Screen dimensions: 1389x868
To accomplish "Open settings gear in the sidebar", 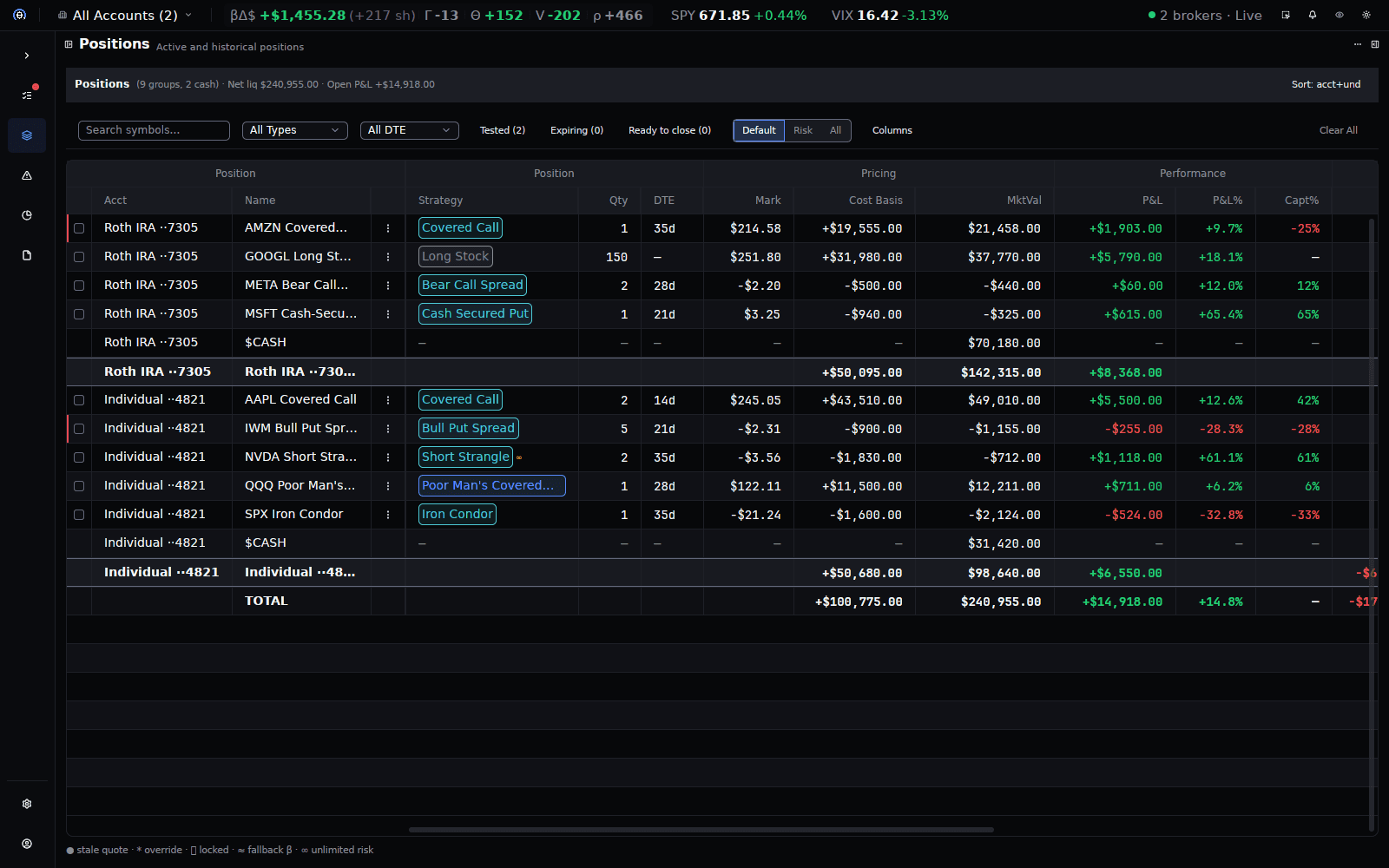I will point(27,804).
